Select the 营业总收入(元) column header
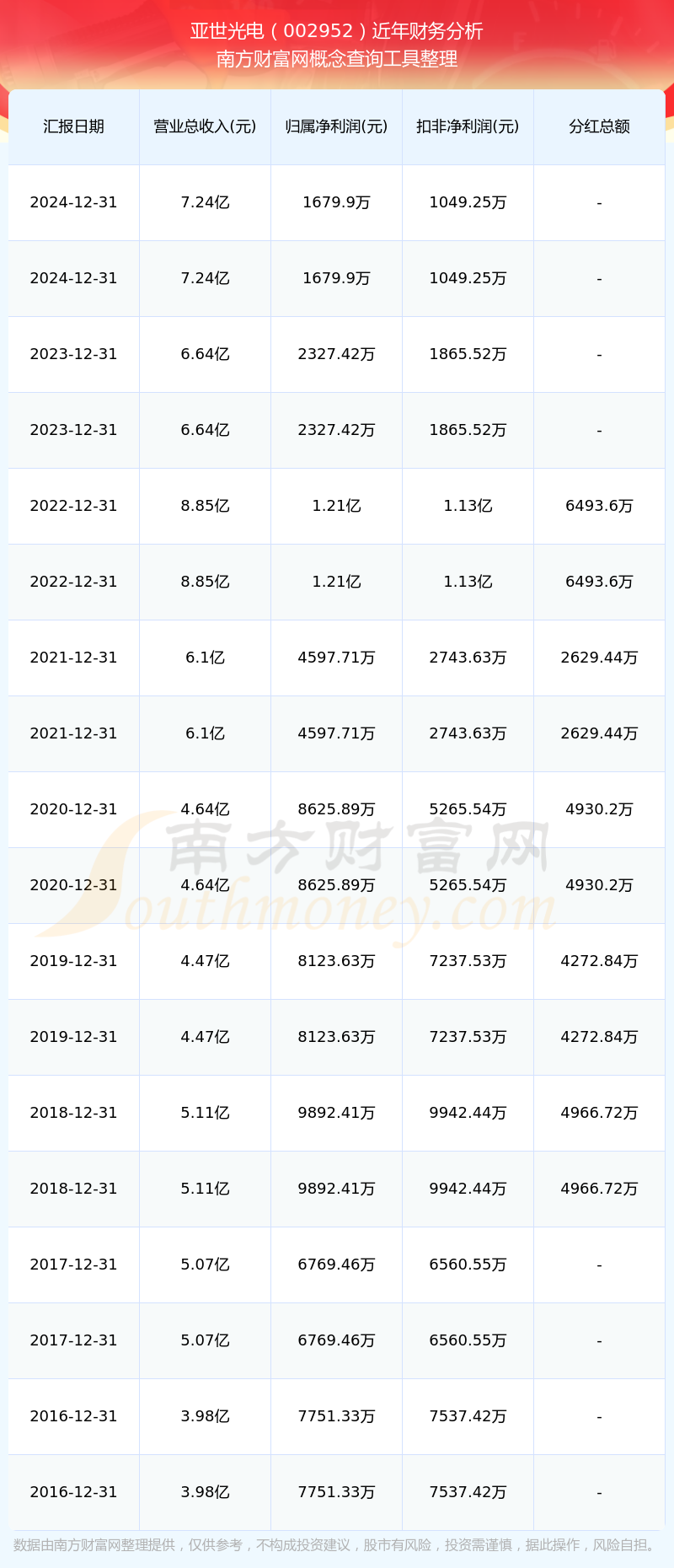The height and width of the screenshot is (1568, 674). [x=205, y=126]
